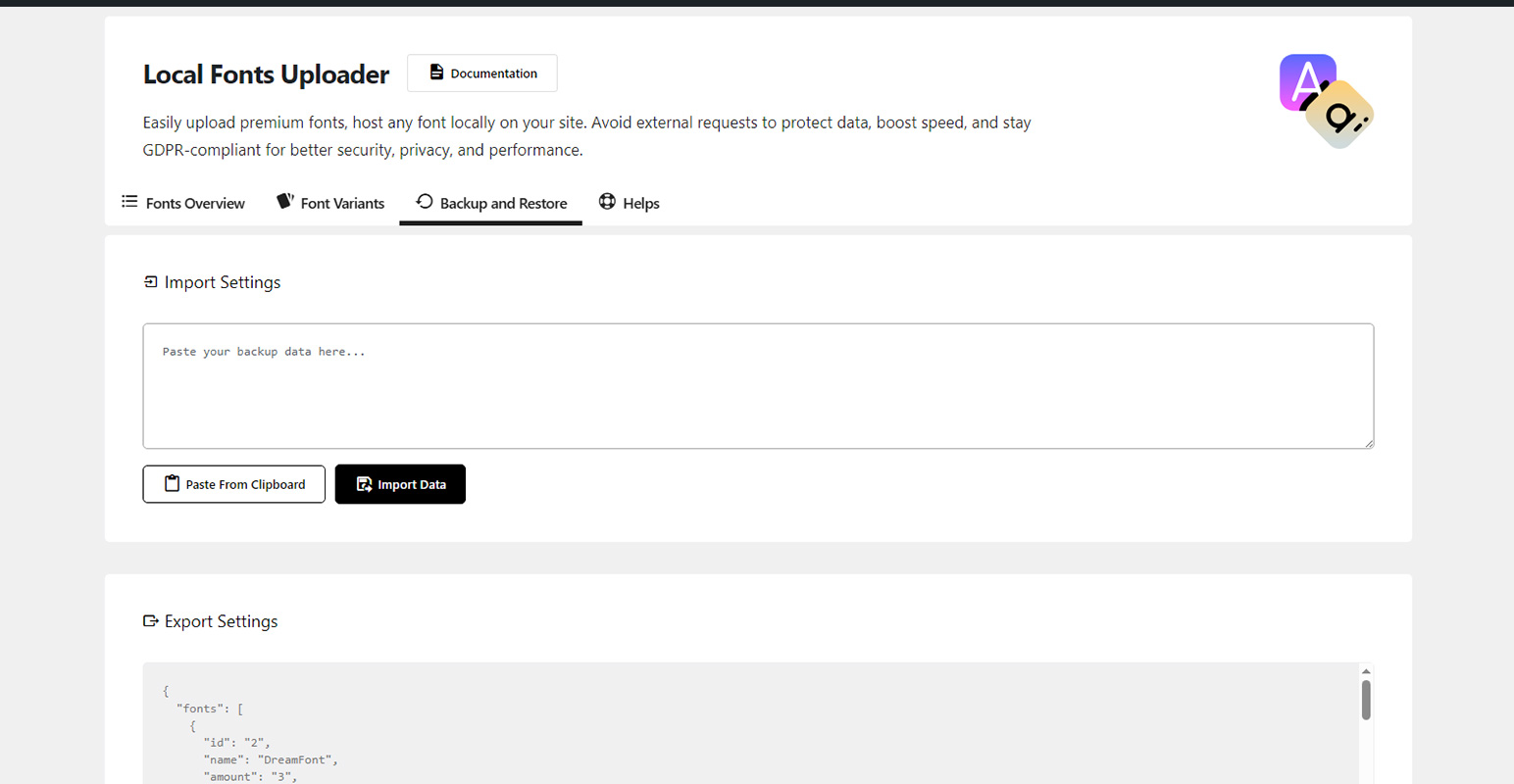Select the Backup and Restore tab
Screen dimensions: 1514x784
point(490,203)
